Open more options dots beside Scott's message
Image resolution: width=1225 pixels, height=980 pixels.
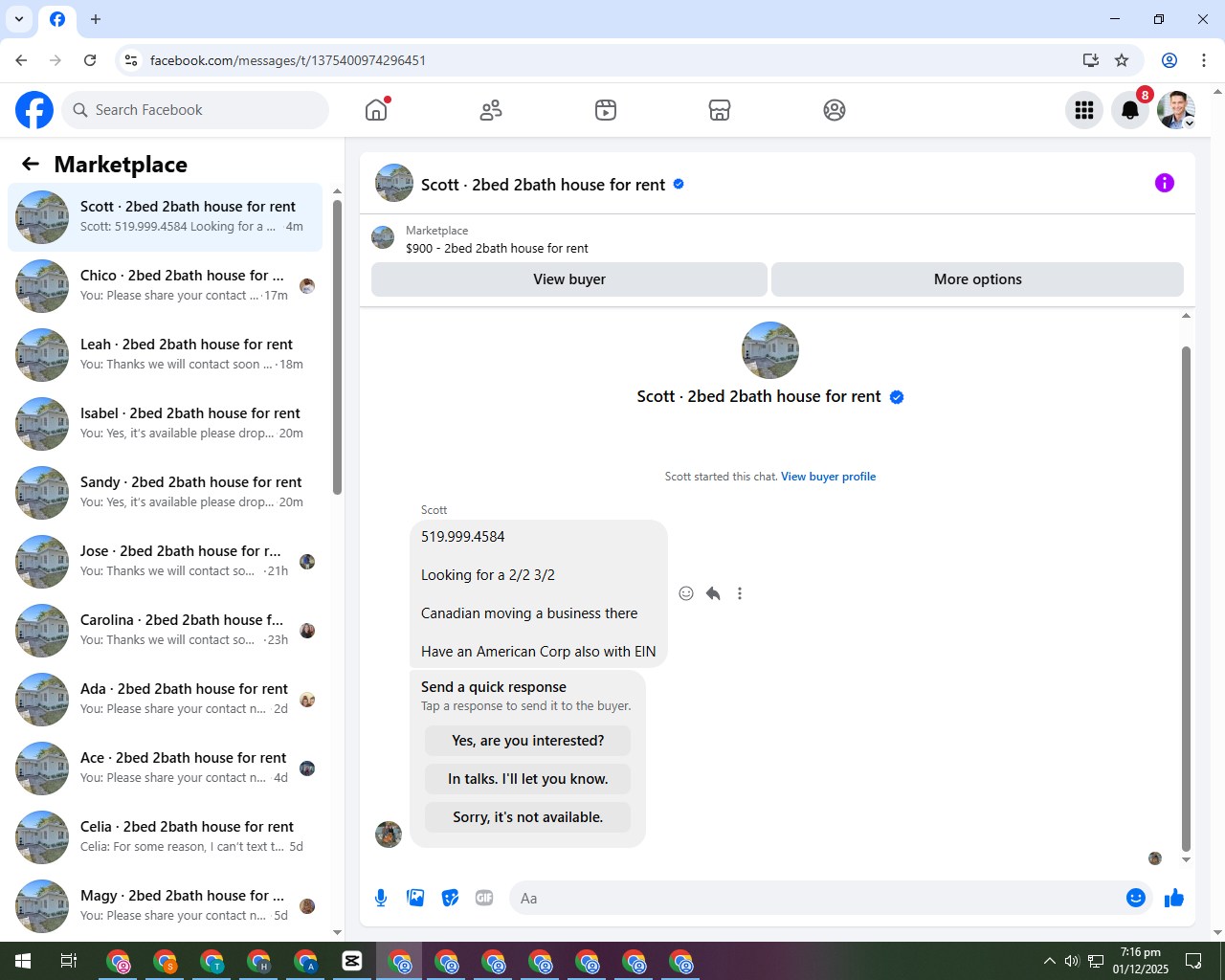[740, 593]
